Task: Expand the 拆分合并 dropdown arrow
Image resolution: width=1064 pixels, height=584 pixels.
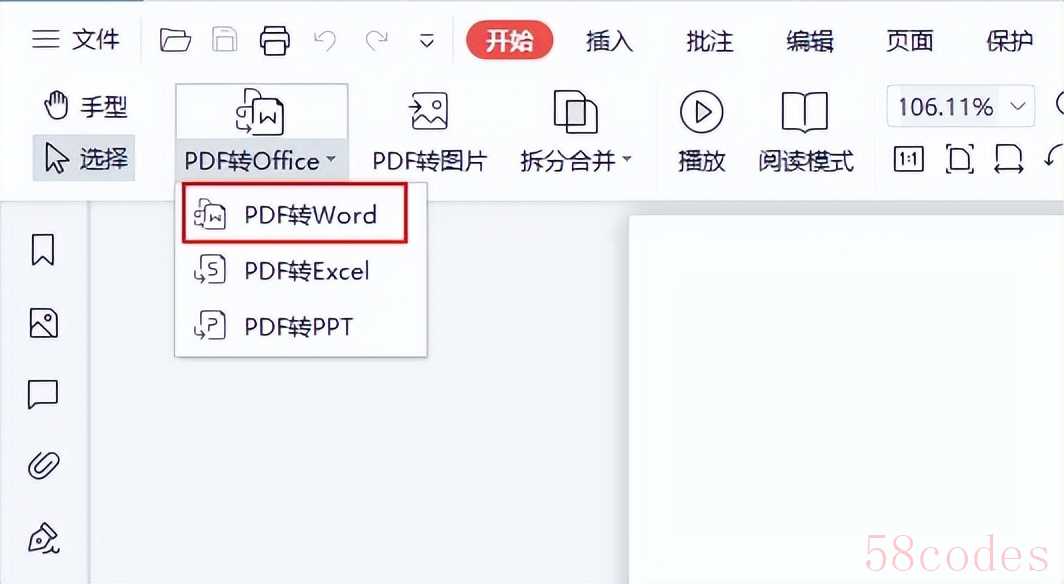Action: pyautogui.click(x=627, y=159)
